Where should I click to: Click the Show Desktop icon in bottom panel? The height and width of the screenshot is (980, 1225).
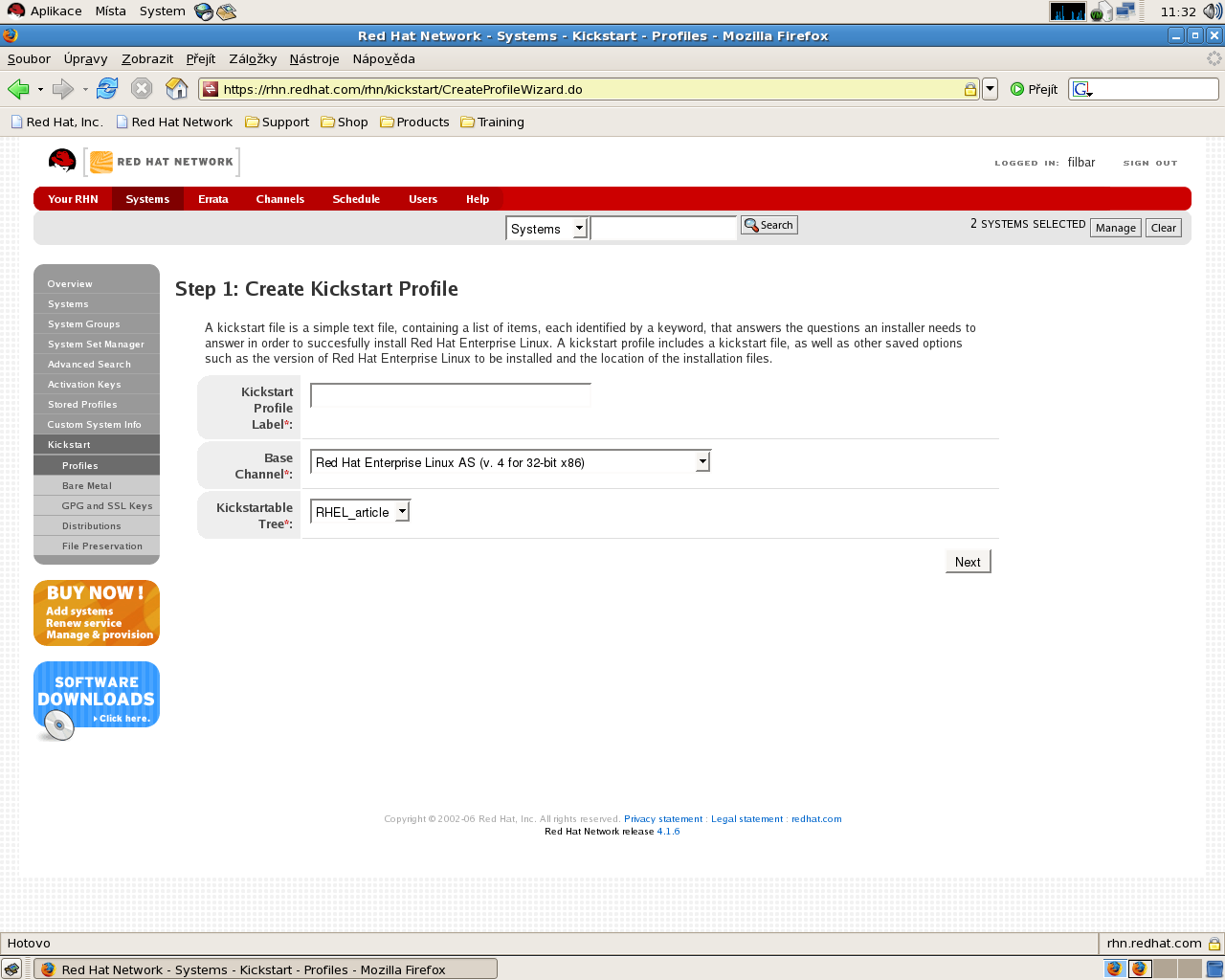tap(11, 969)
